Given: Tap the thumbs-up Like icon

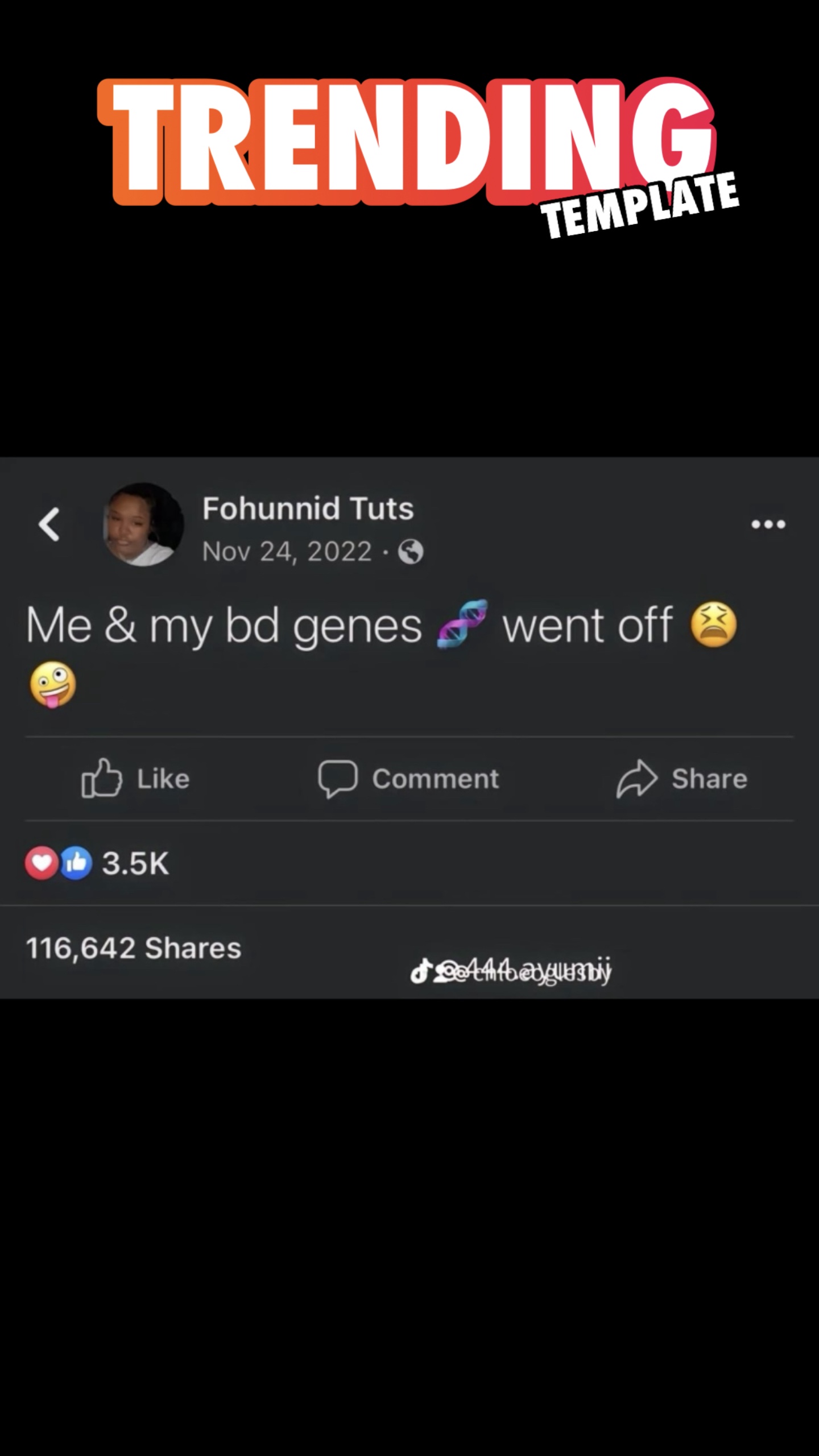Looking at the screenshot, I should pos(102,777).
